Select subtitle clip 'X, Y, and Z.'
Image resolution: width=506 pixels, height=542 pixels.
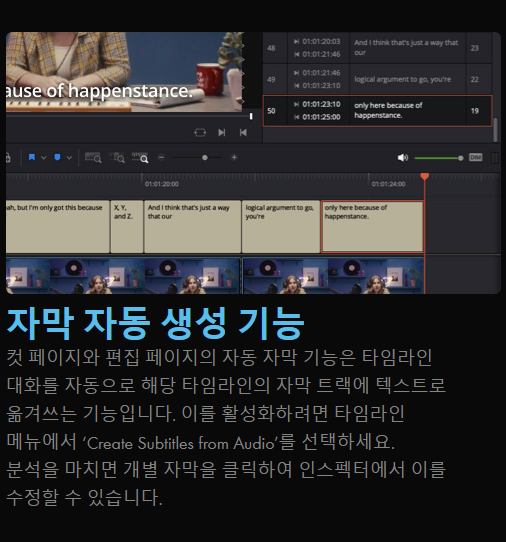[127, 227]
